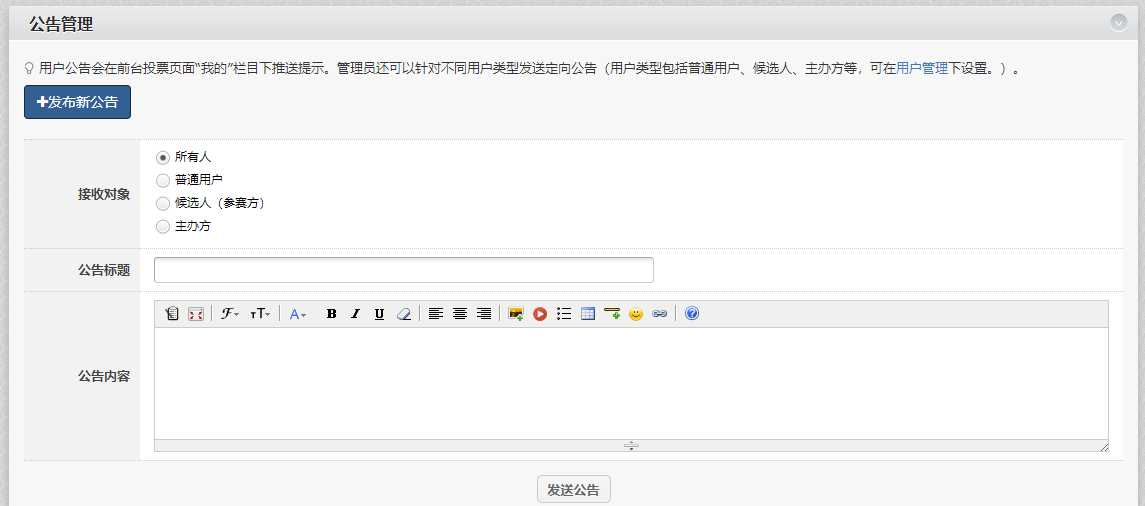This screenshot has width=1145, height=506.
Task: Open the smiley emoticon picker
Action: [x=635, y=314]
